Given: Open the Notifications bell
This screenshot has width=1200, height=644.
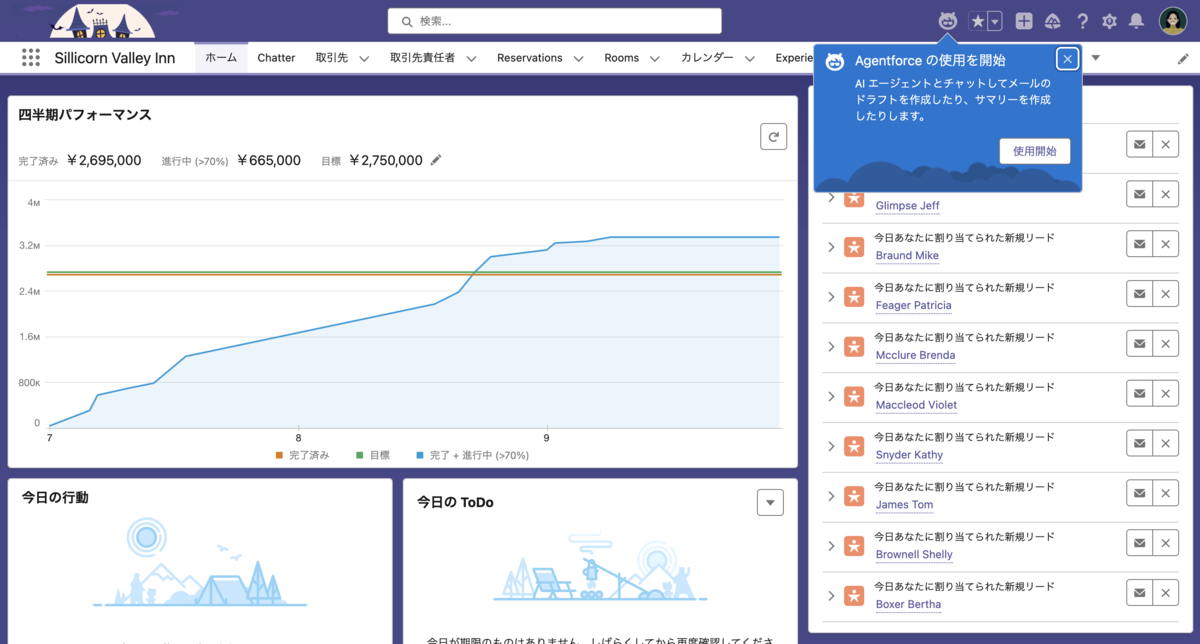Looking at the screenshot, I should click(1137, 21).
